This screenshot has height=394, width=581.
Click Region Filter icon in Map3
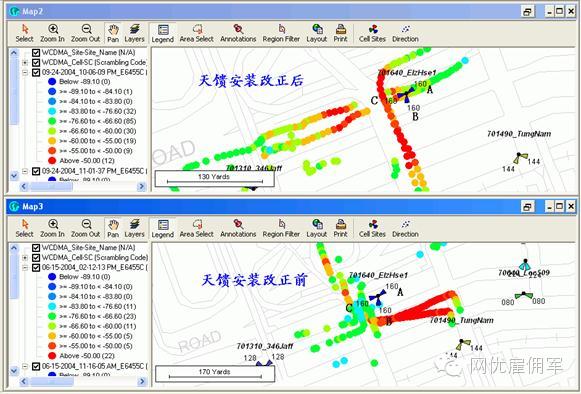tap(281, 228)
